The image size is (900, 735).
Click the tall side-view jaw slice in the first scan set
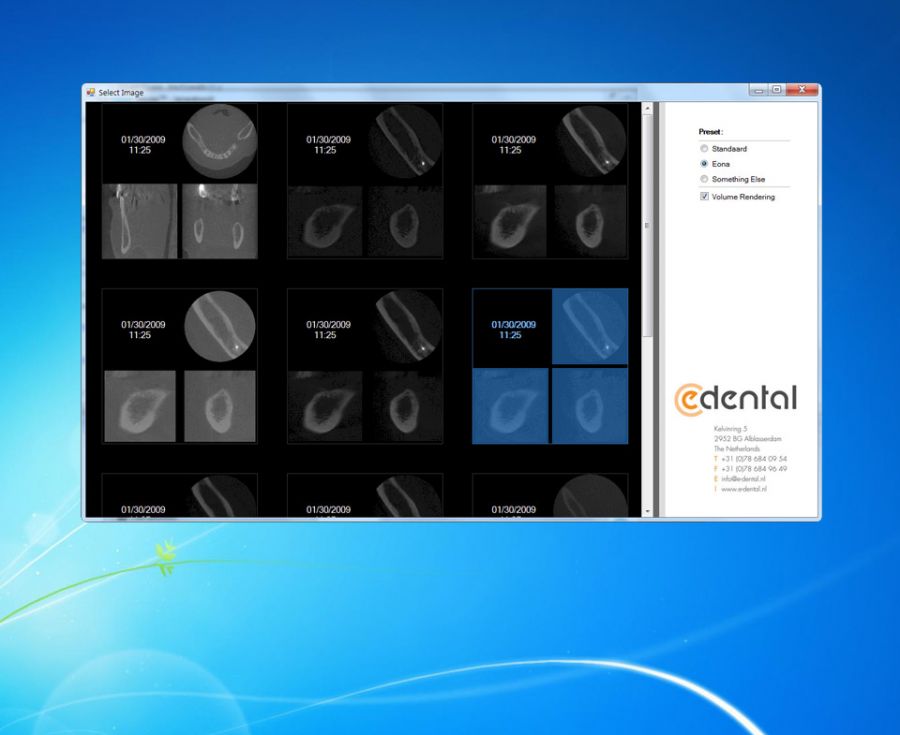click(139, 221)
